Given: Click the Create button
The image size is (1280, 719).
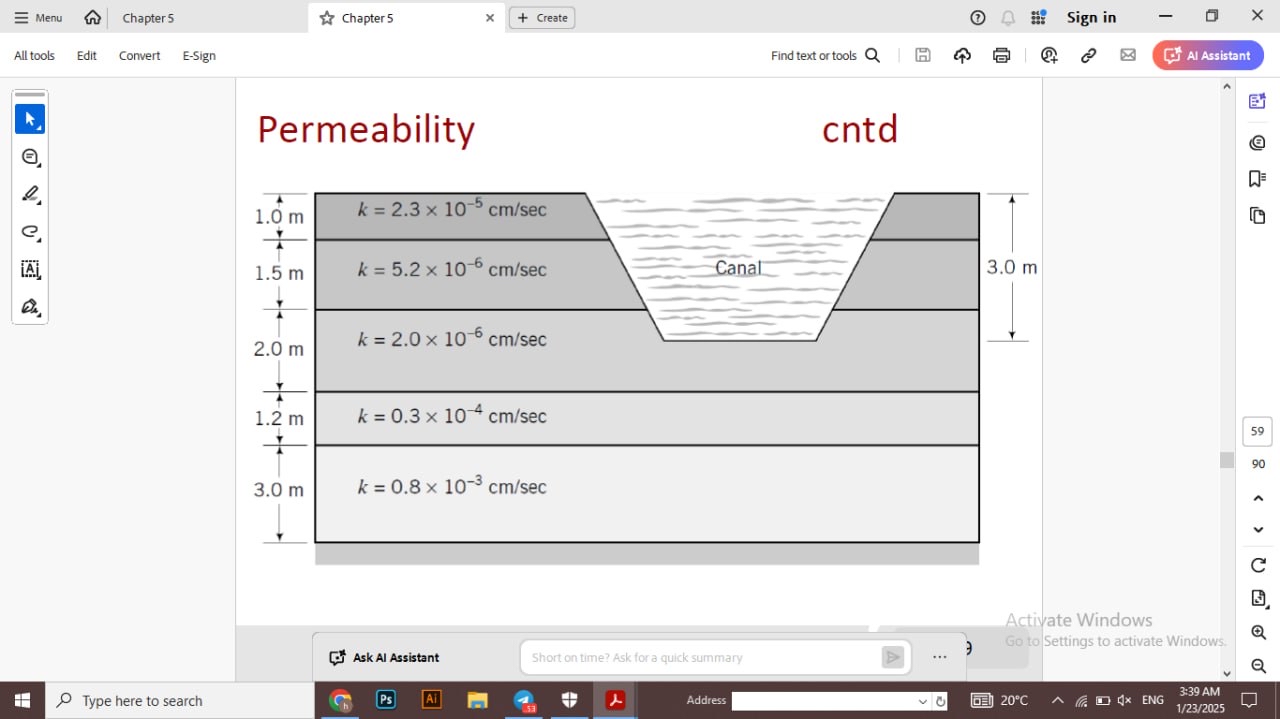Looking at the screenshot, I should click(542, 18).
